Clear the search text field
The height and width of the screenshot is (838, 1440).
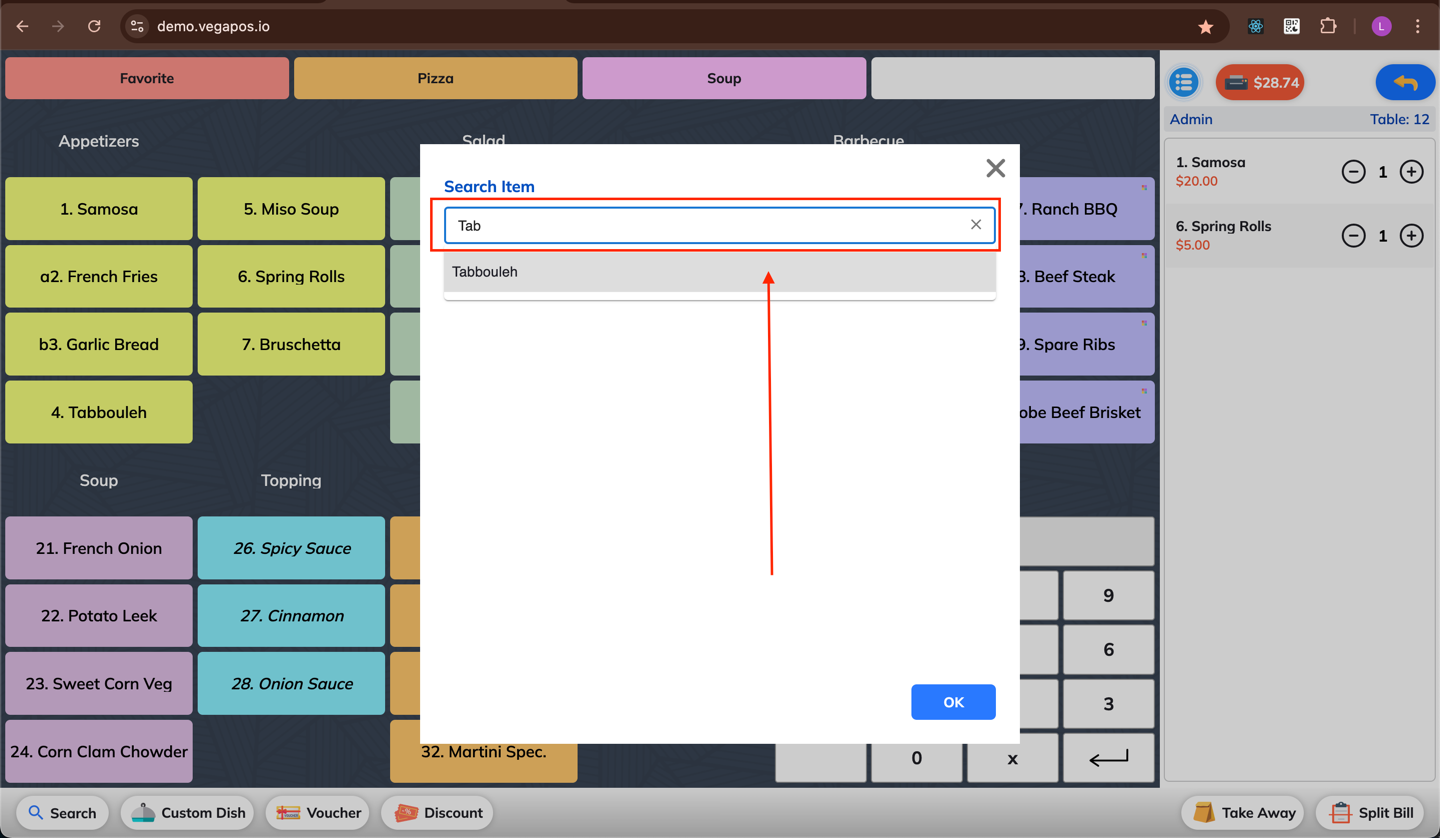976,225
